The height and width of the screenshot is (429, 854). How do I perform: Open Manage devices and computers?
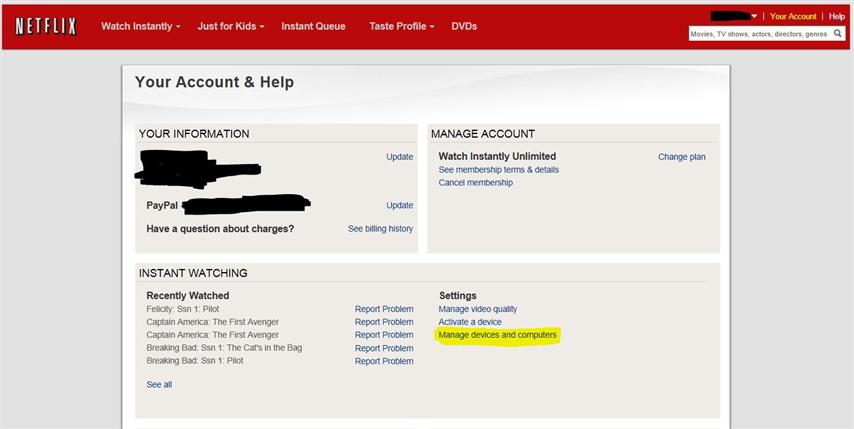click(x=498, y=335)
